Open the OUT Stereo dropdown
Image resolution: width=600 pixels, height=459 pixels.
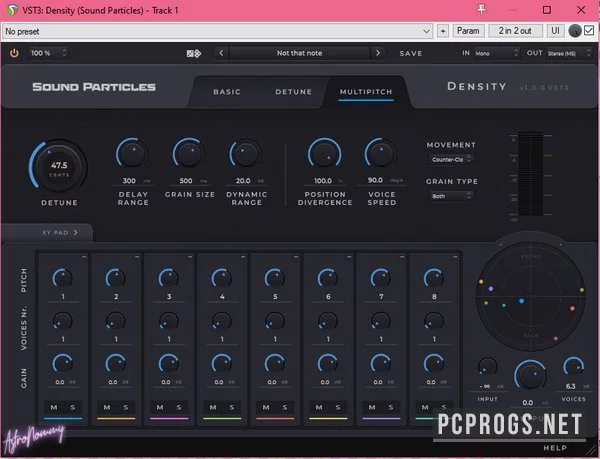pos(569,53)
